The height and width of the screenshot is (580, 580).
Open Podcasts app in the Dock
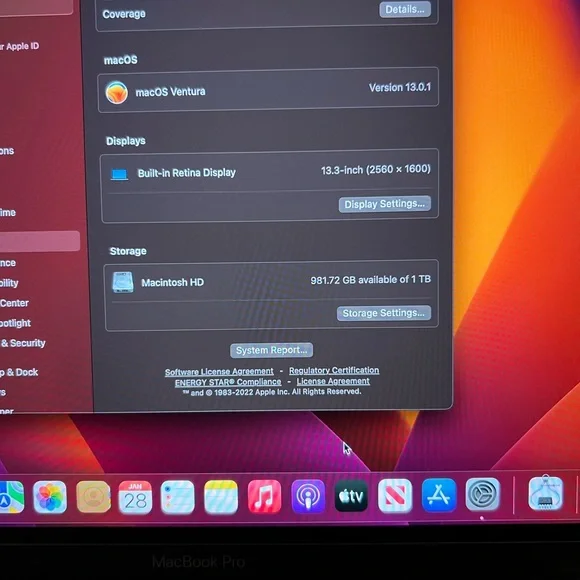point(308,496)
